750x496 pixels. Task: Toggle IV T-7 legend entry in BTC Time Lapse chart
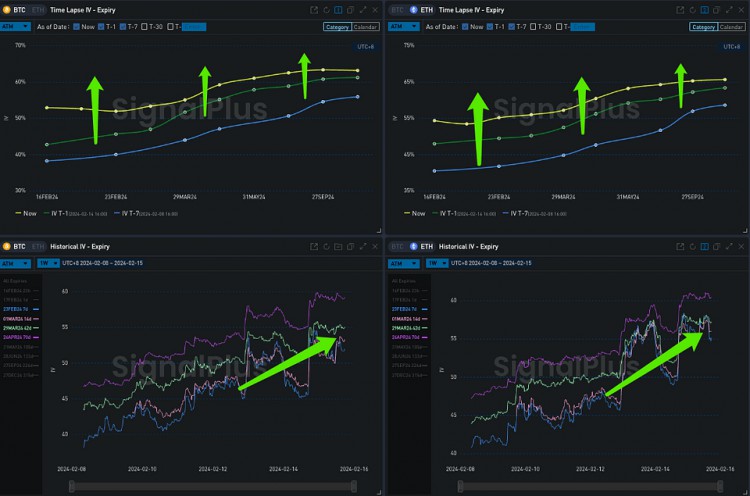(x=146, y=214)
